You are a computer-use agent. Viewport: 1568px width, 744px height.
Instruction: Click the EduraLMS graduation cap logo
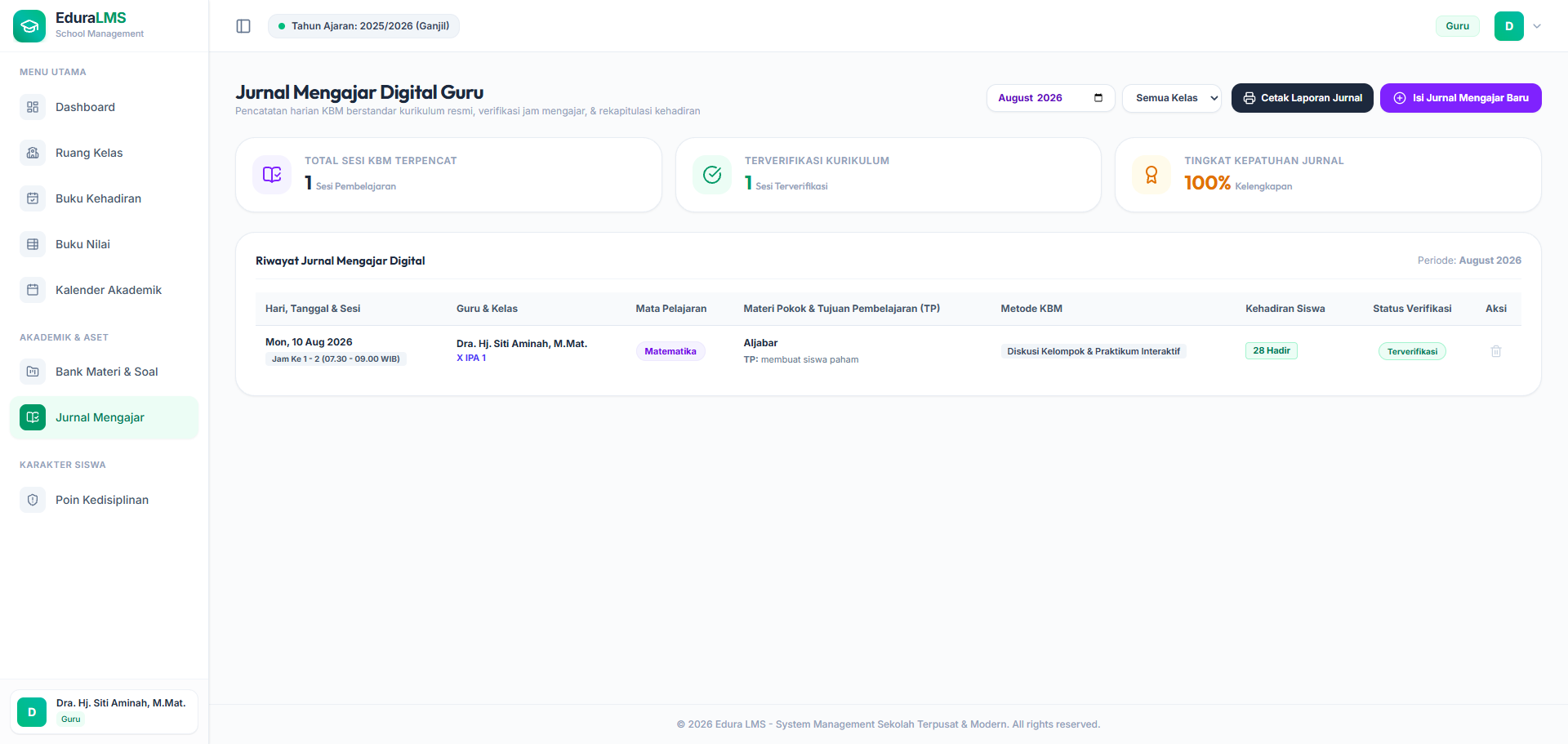(x=29, y=26)
